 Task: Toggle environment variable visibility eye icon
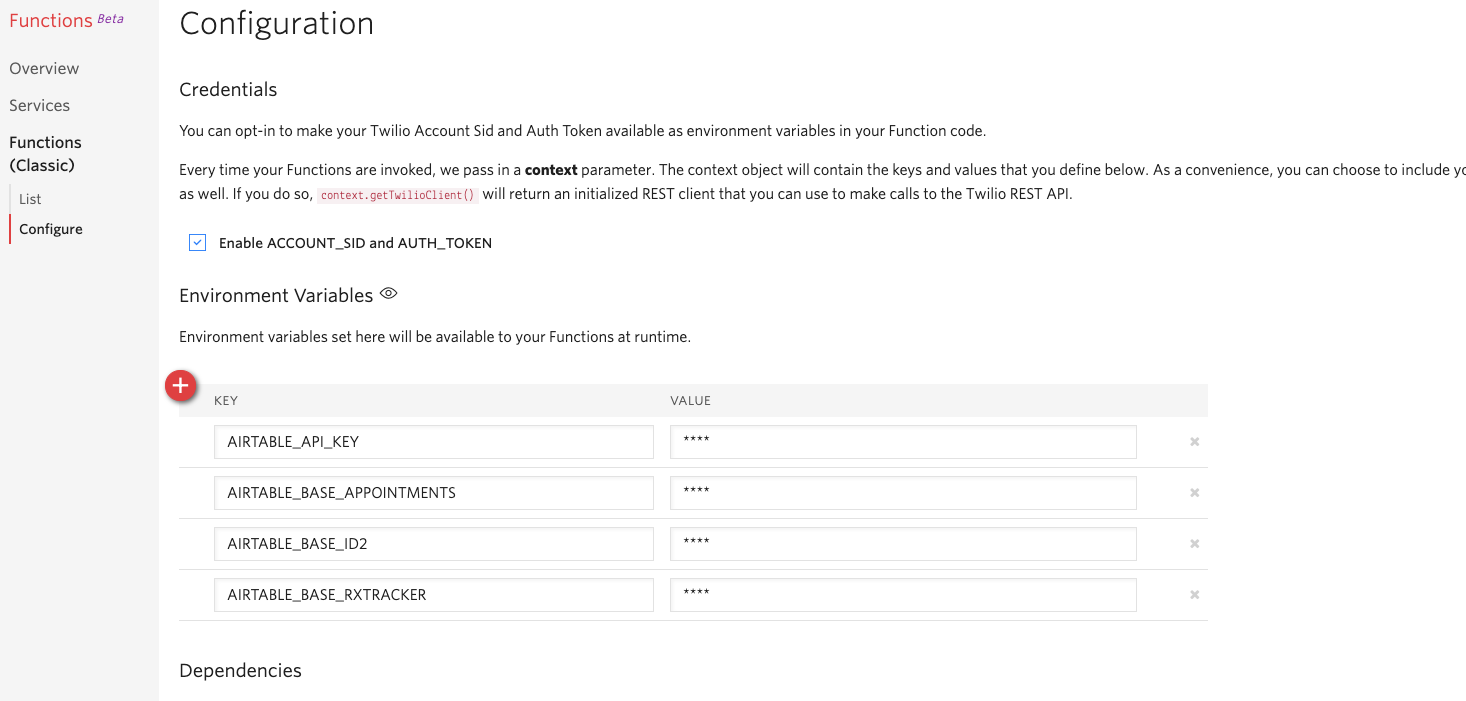point(389,294)
